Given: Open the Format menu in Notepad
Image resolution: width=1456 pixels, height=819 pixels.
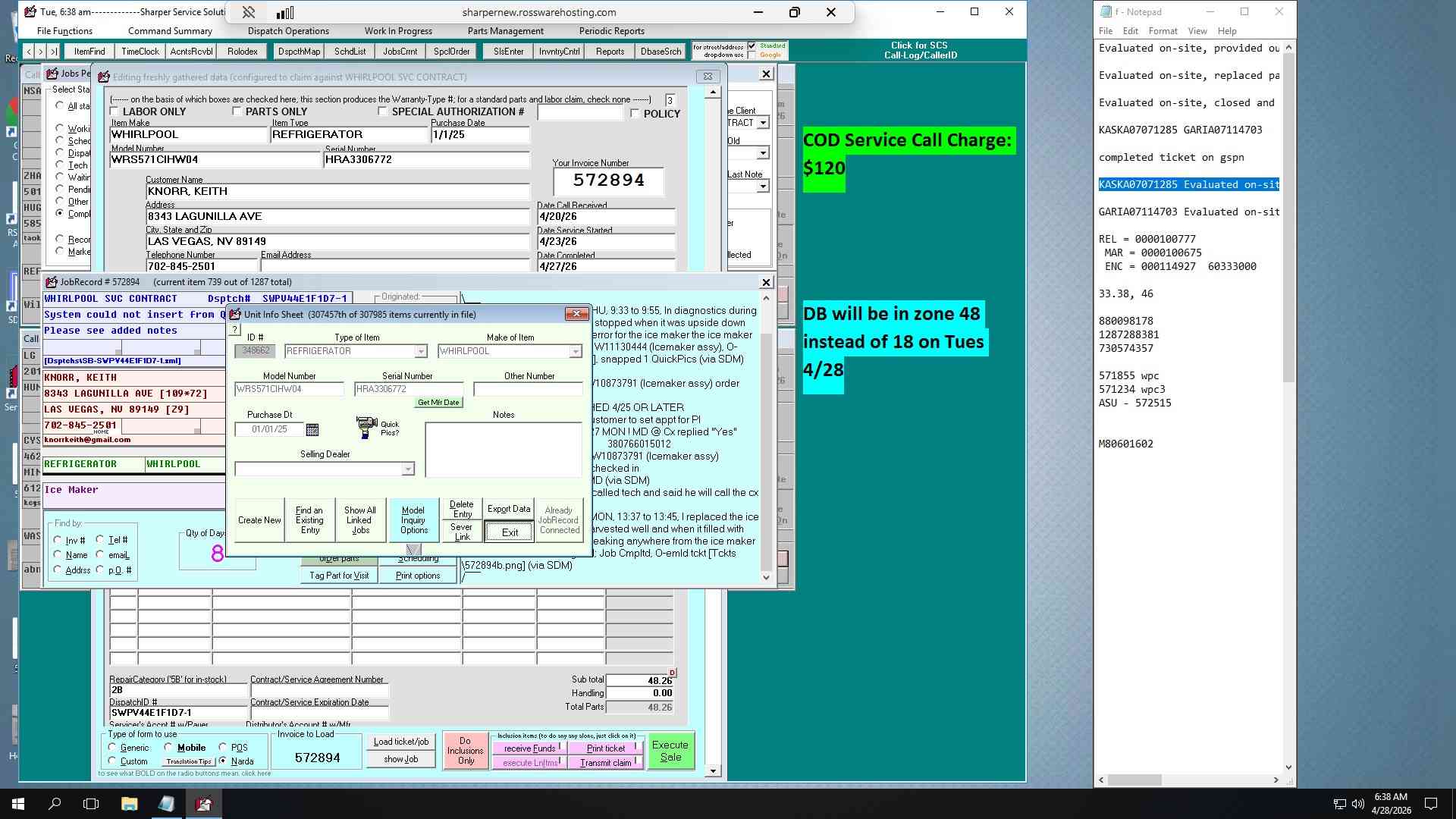Looking at the screenshot, I should point(1163,31).
